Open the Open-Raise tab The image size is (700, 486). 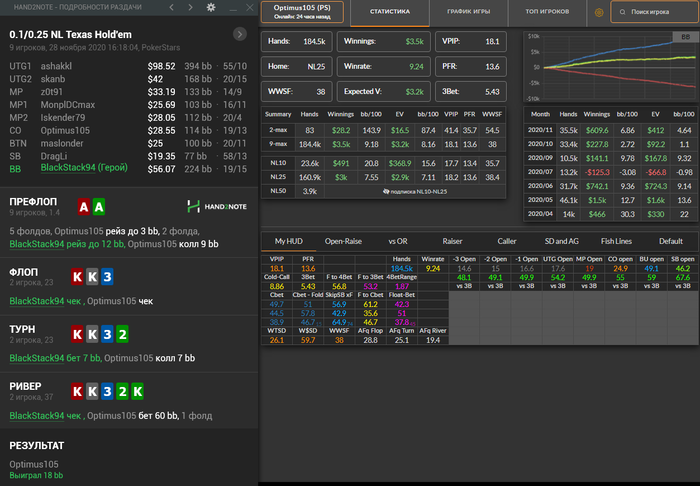343,241
